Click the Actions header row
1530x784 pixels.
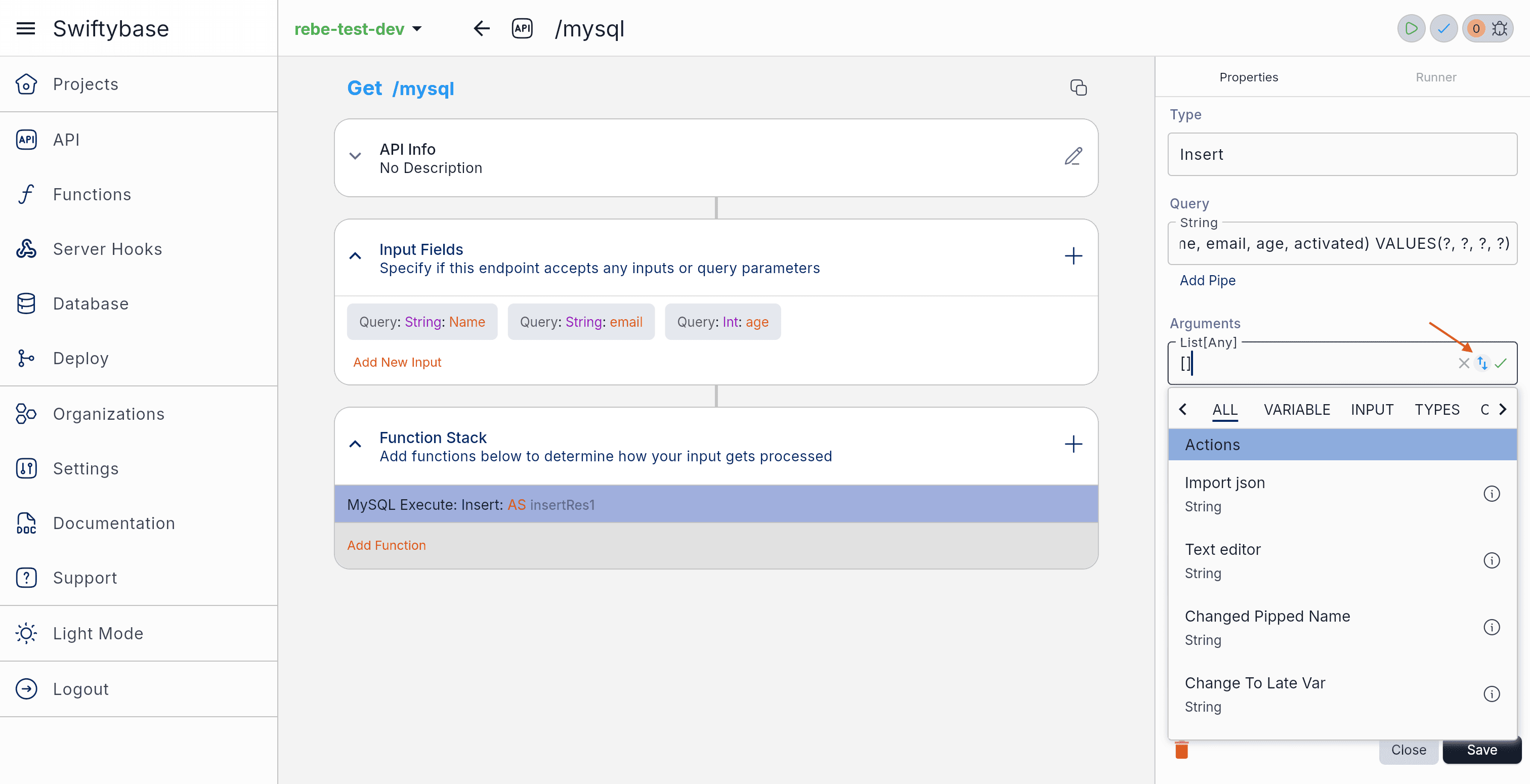(x=1342, y=445)
